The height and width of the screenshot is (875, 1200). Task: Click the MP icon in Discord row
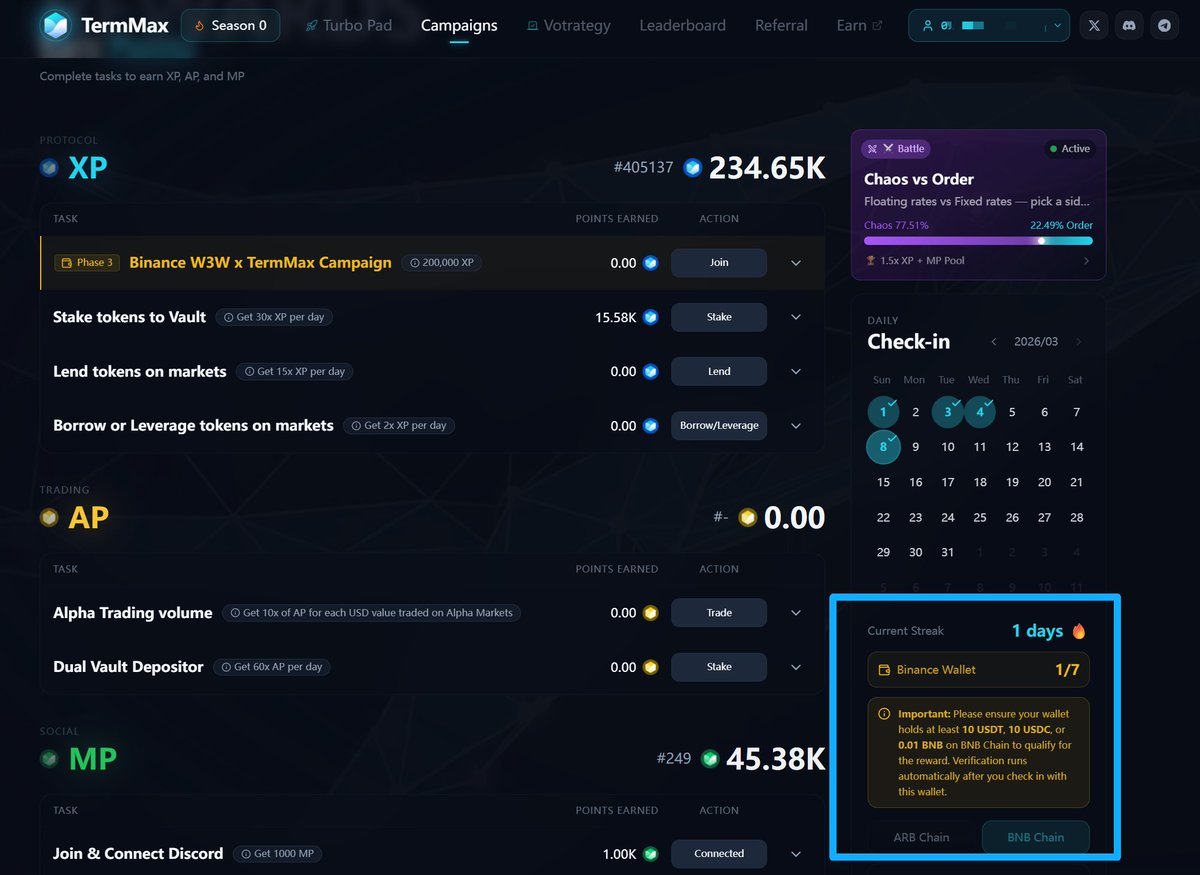tap(651, 854)
